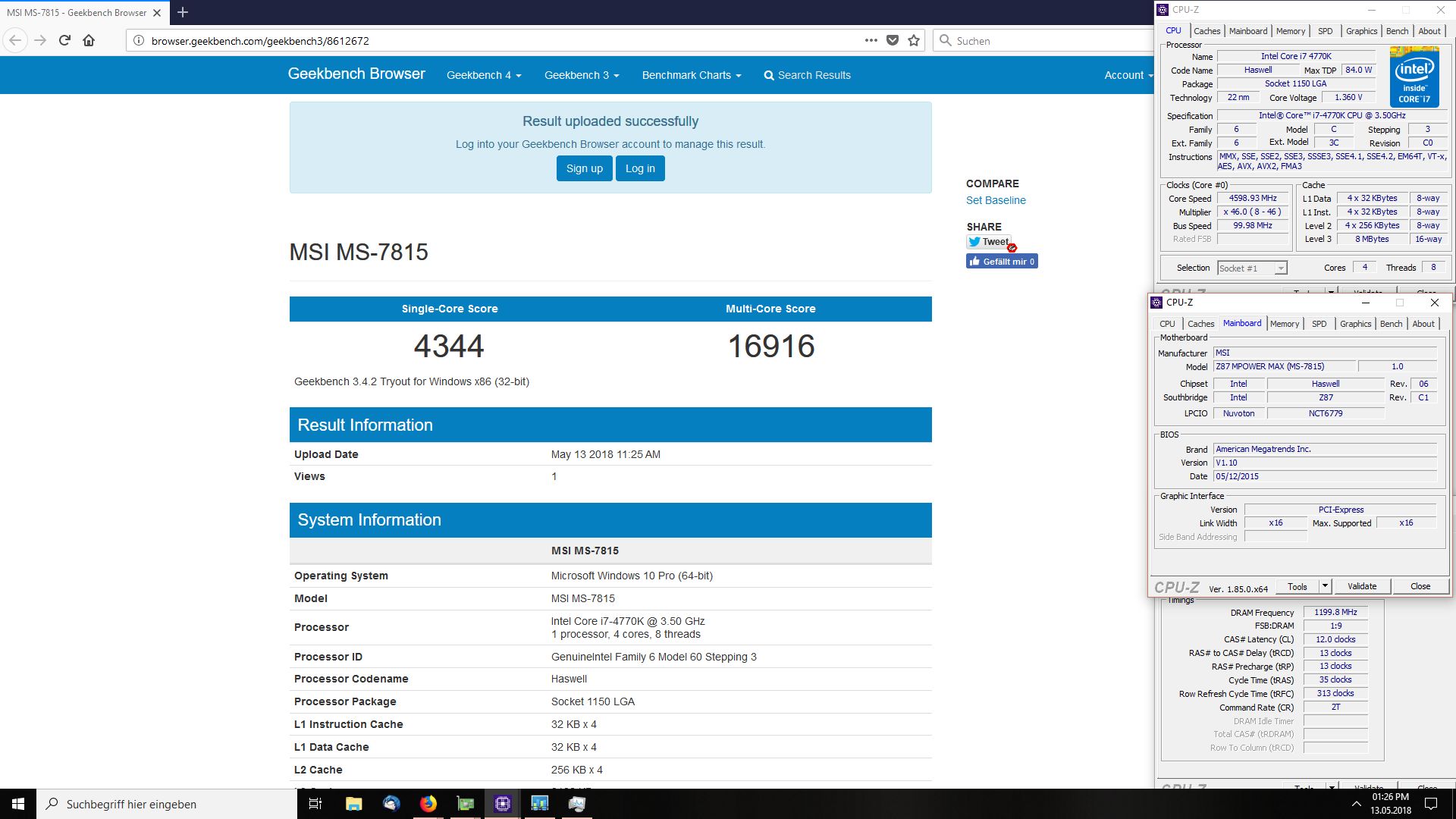Viewport: 1456px width, 819px height.
Task: Click Validate in front CPU-Z window
Action: pos(1362,586)
